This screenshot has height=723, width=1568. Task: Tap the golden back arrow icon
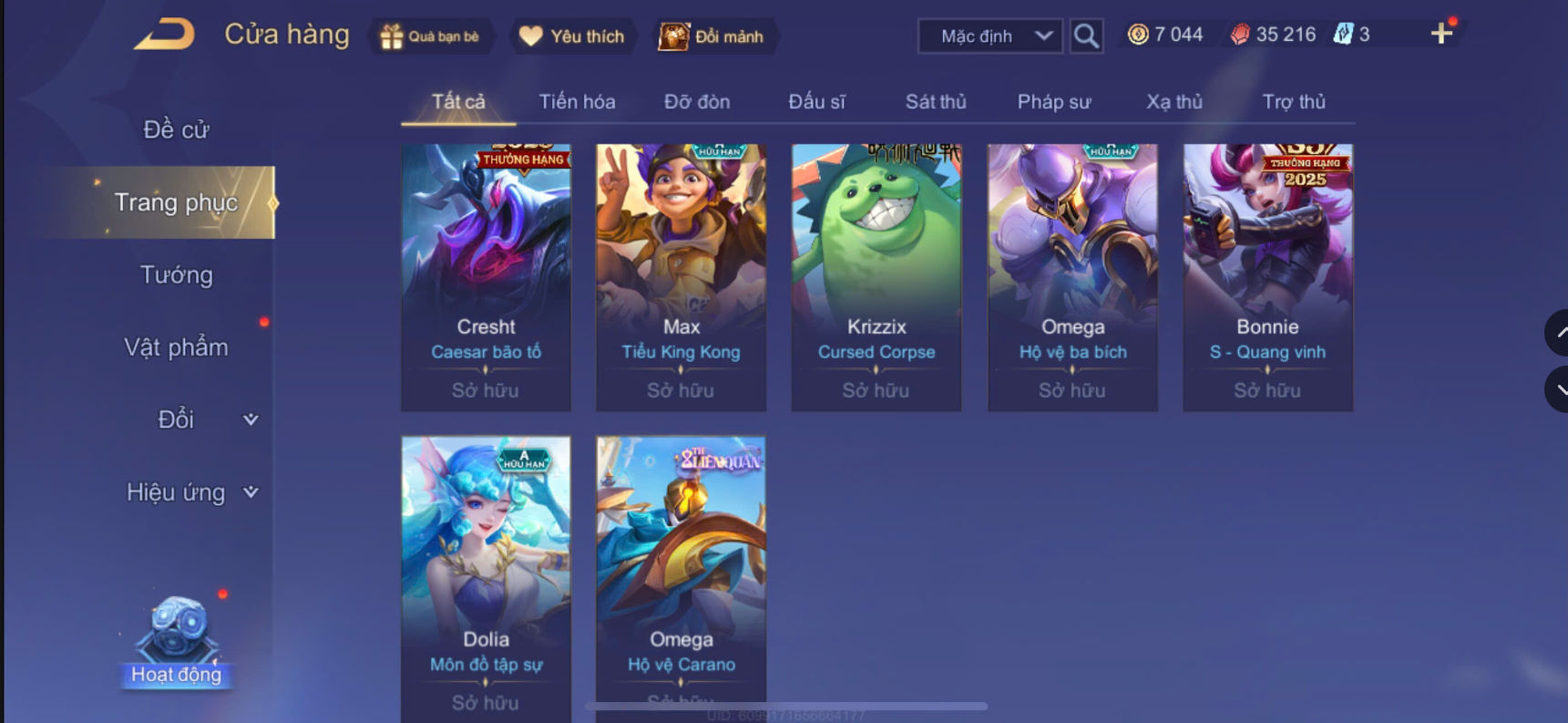[x=165, y=35]
